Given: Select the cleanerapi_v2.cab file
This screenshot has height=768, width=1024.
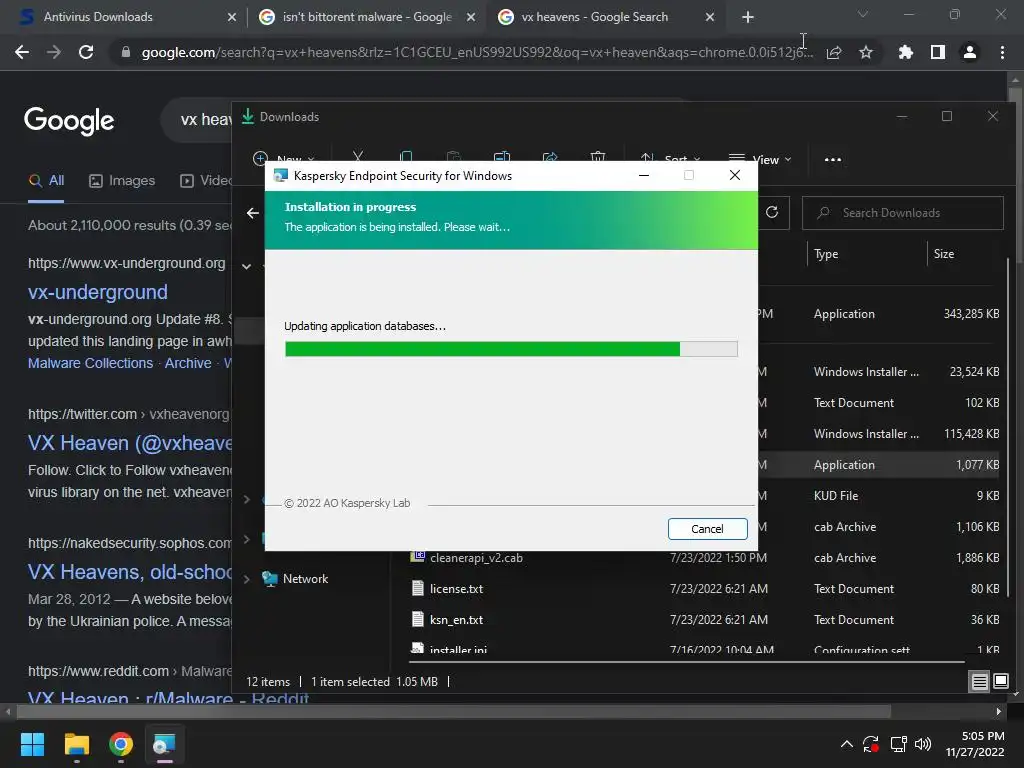Looking at the screenshot, I should 476,558.
